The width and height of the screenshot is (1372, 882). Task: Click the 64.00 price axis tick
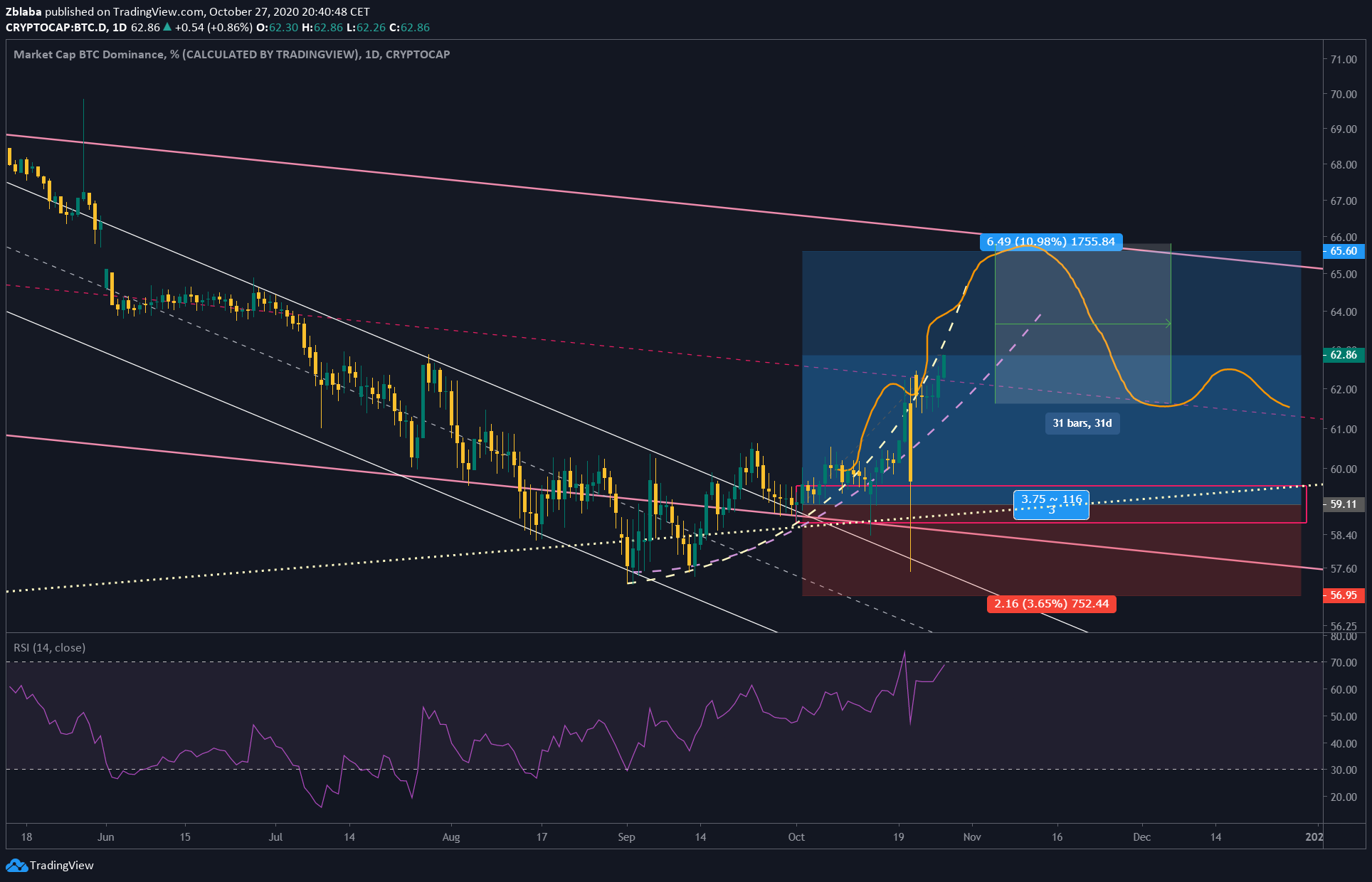1344,312
